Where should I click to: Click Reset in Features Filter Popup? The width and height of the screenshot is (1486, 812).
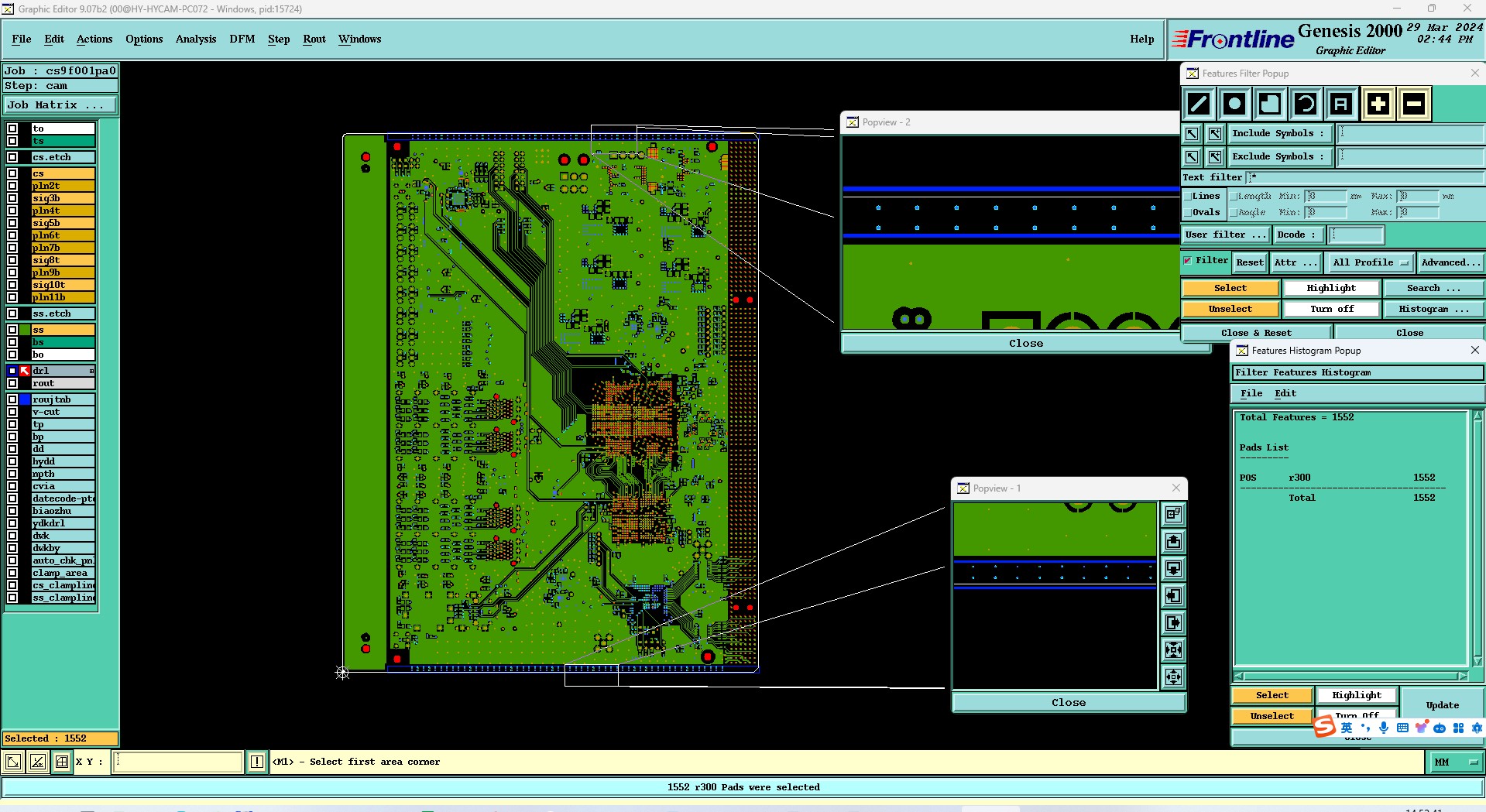coord(1250,262)
